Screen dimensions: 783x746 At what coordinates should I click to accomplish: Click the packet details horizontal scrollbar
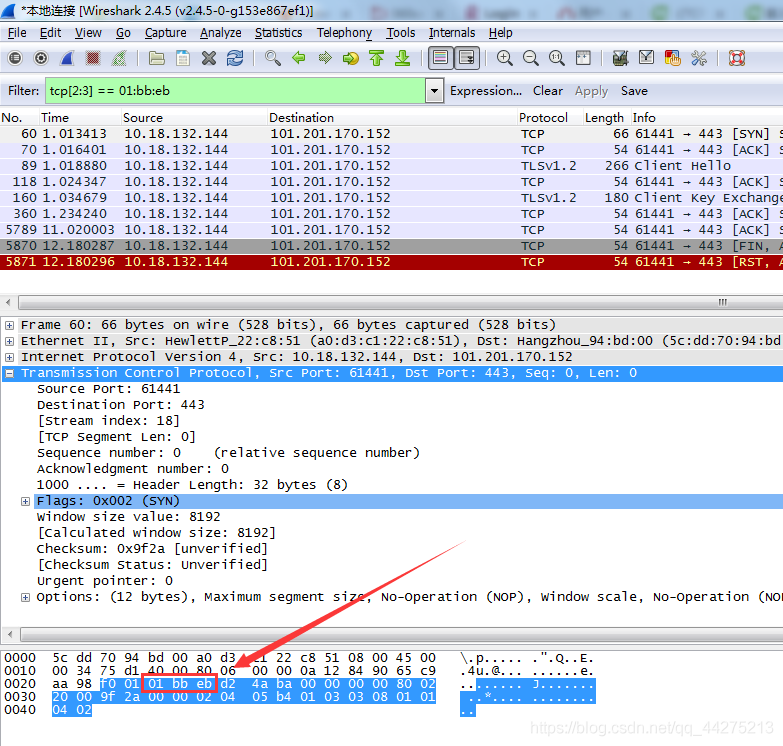(400, 634)
